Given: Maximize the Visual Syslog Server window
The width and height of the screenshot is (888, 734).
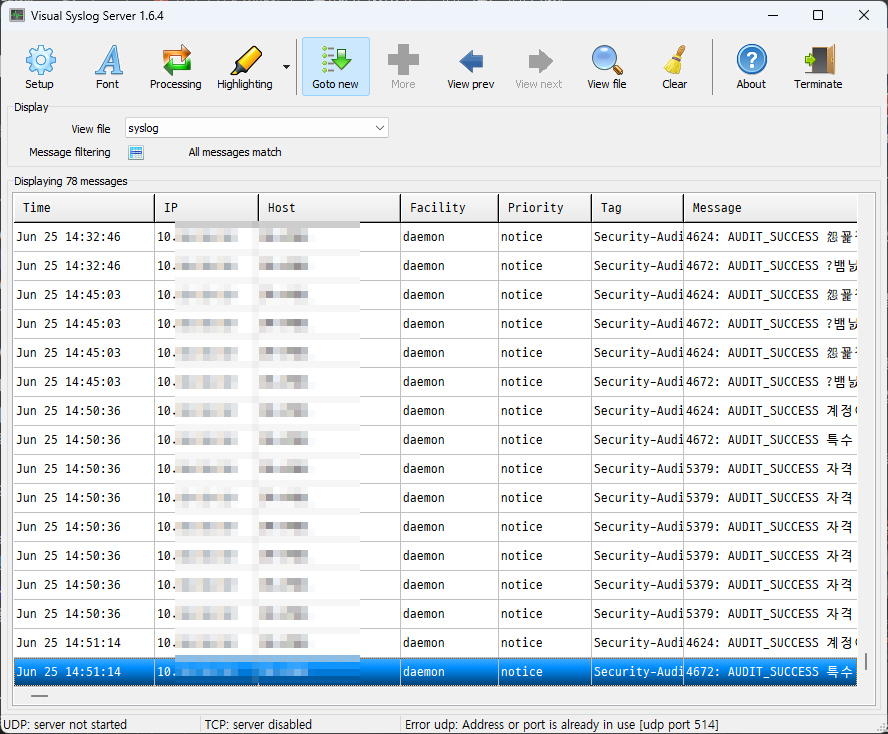Looking at the screenshot, I should pyautogui.click(x=818, y=15).
